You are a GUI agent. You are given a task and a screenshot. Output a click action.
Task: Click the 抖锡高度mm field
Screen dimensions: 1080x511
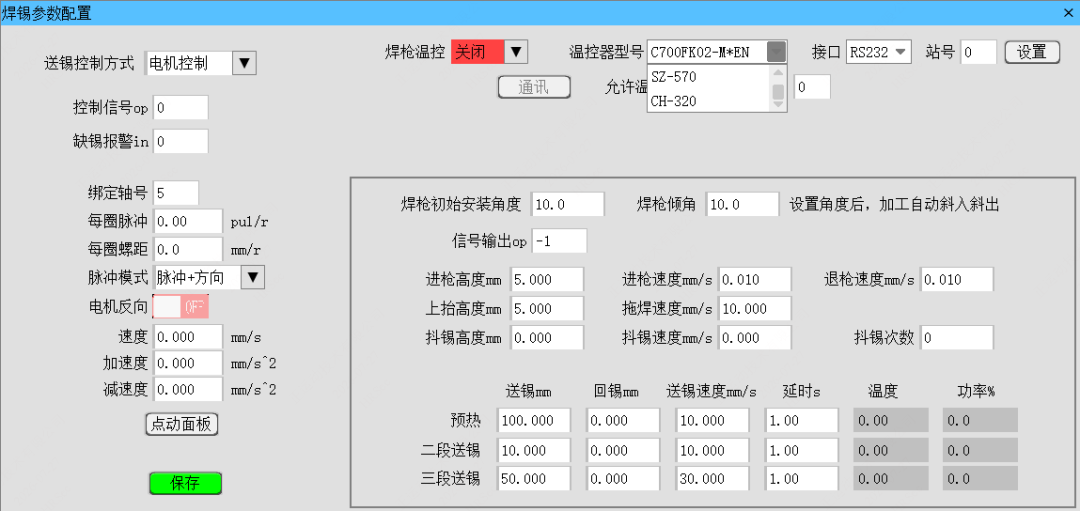[x=547, y=337]
